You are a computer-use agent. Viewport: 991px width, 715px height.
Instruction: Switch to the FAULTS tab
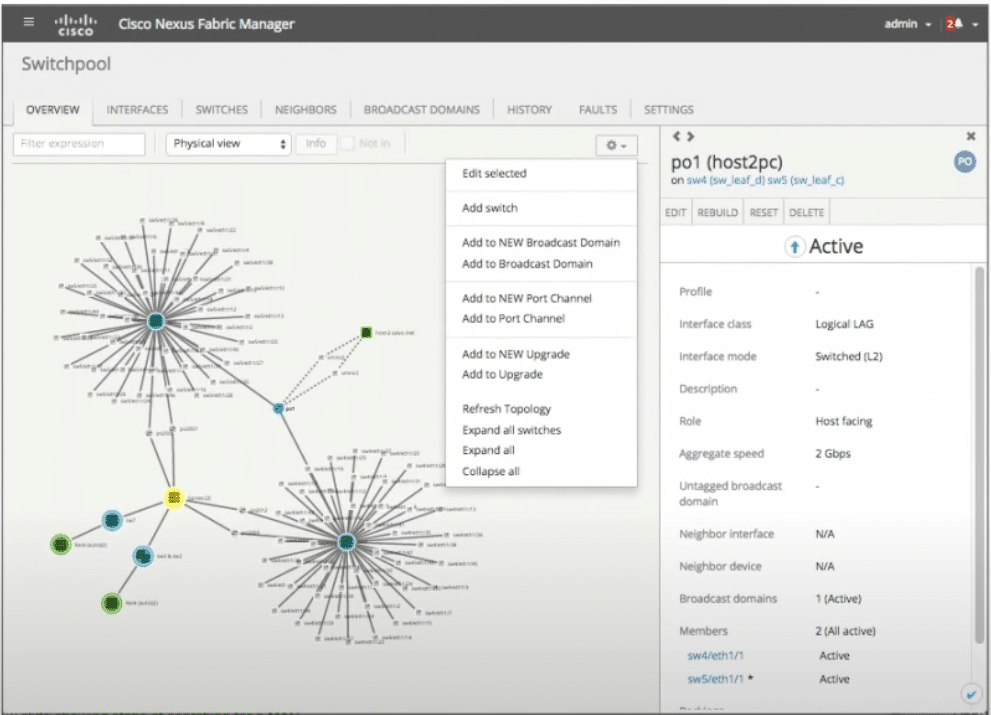[598, 110]
